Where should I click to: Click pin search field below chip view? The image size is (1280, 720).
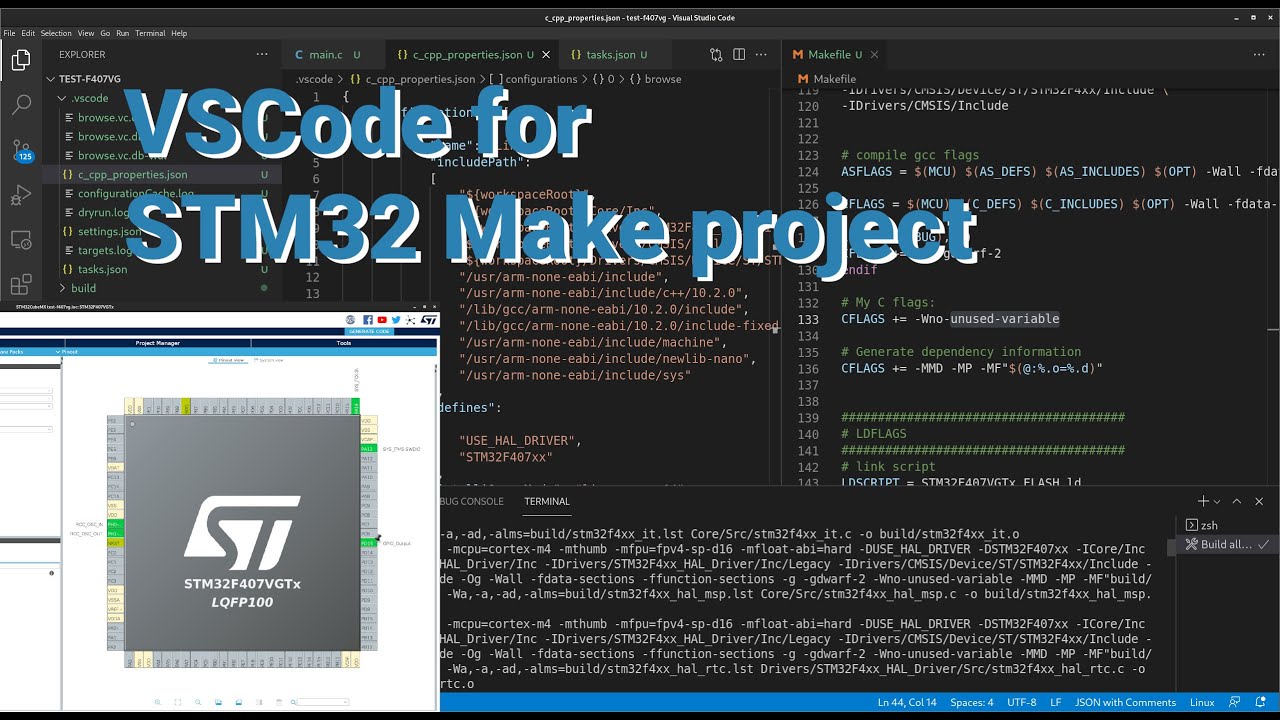(x=323, y=702)
